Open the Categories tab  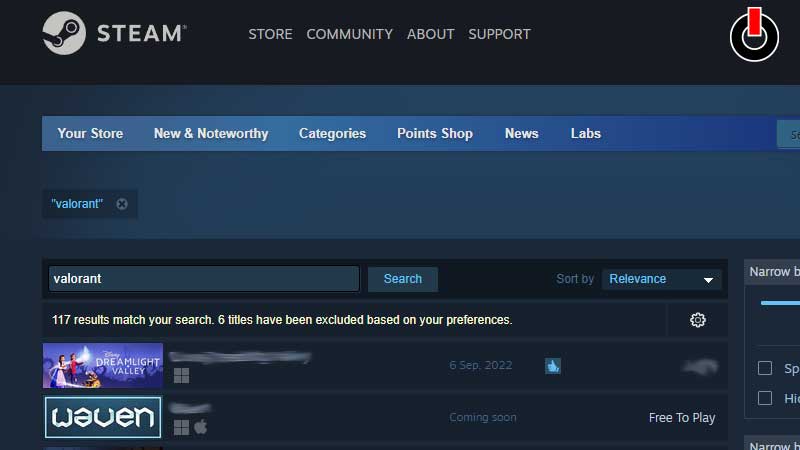332,134
